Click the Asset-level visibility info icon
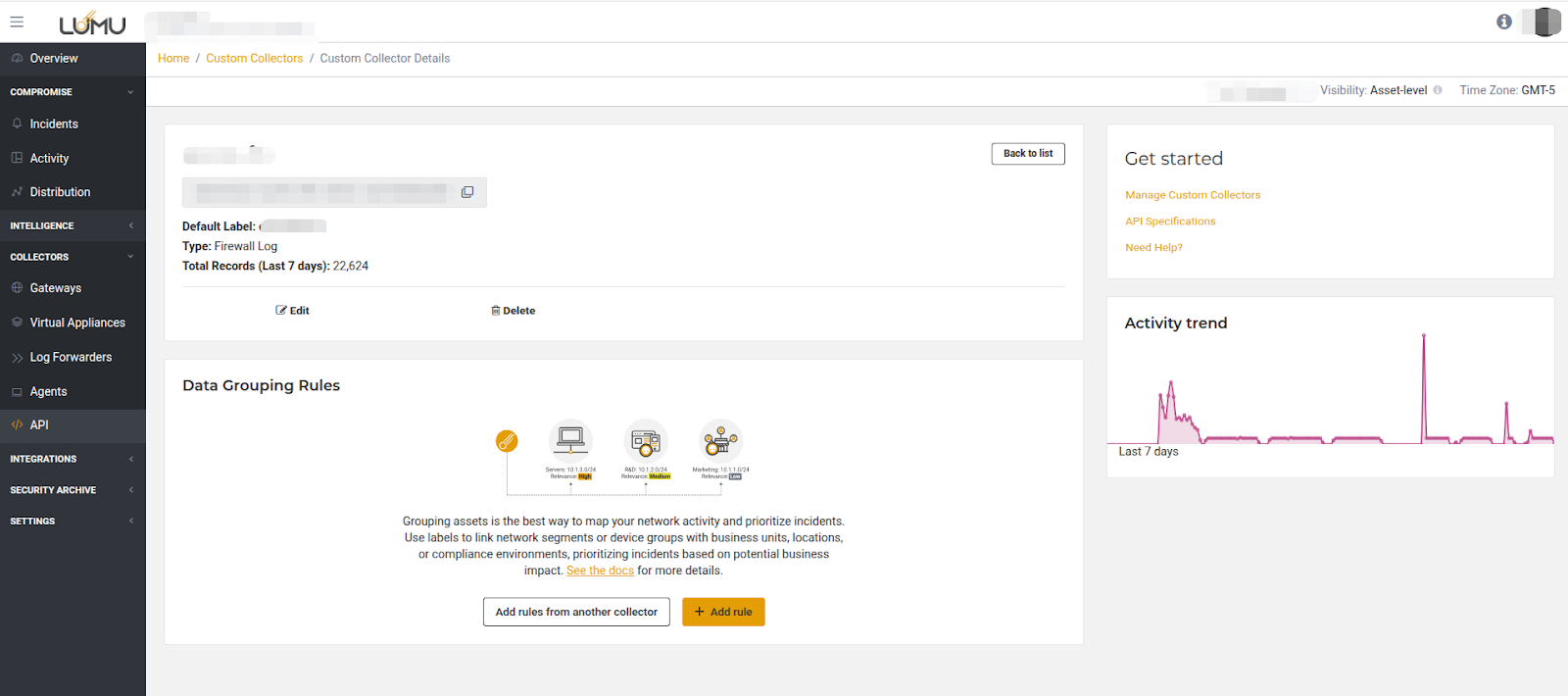1568x696 pixels. click(x=1438, y=90)
